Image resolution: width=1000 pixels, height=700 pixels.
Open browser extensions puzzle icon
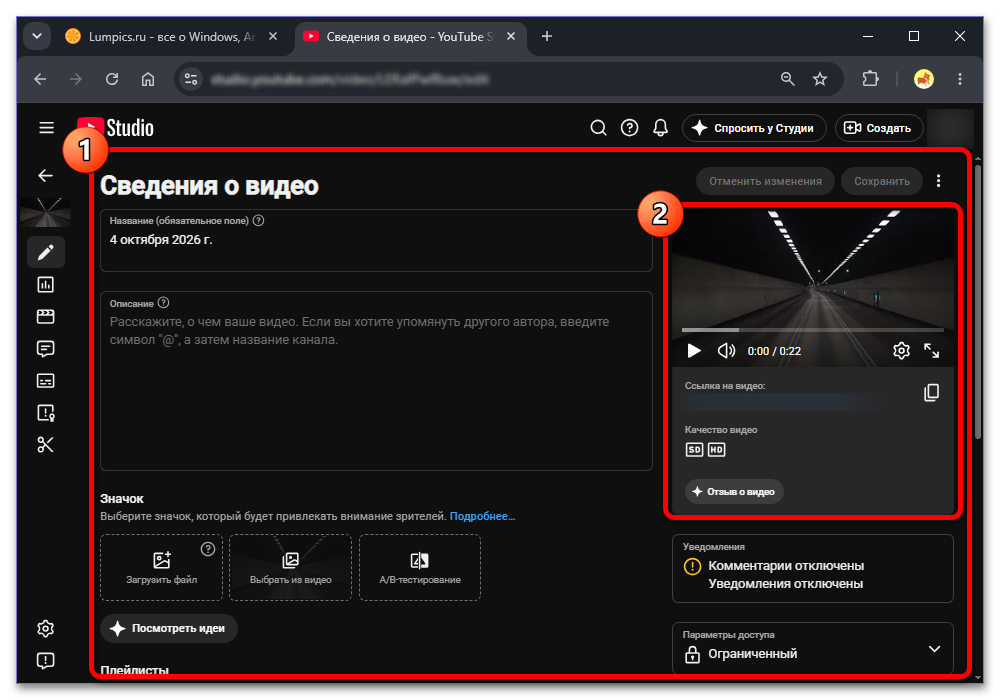pos(870,79)
